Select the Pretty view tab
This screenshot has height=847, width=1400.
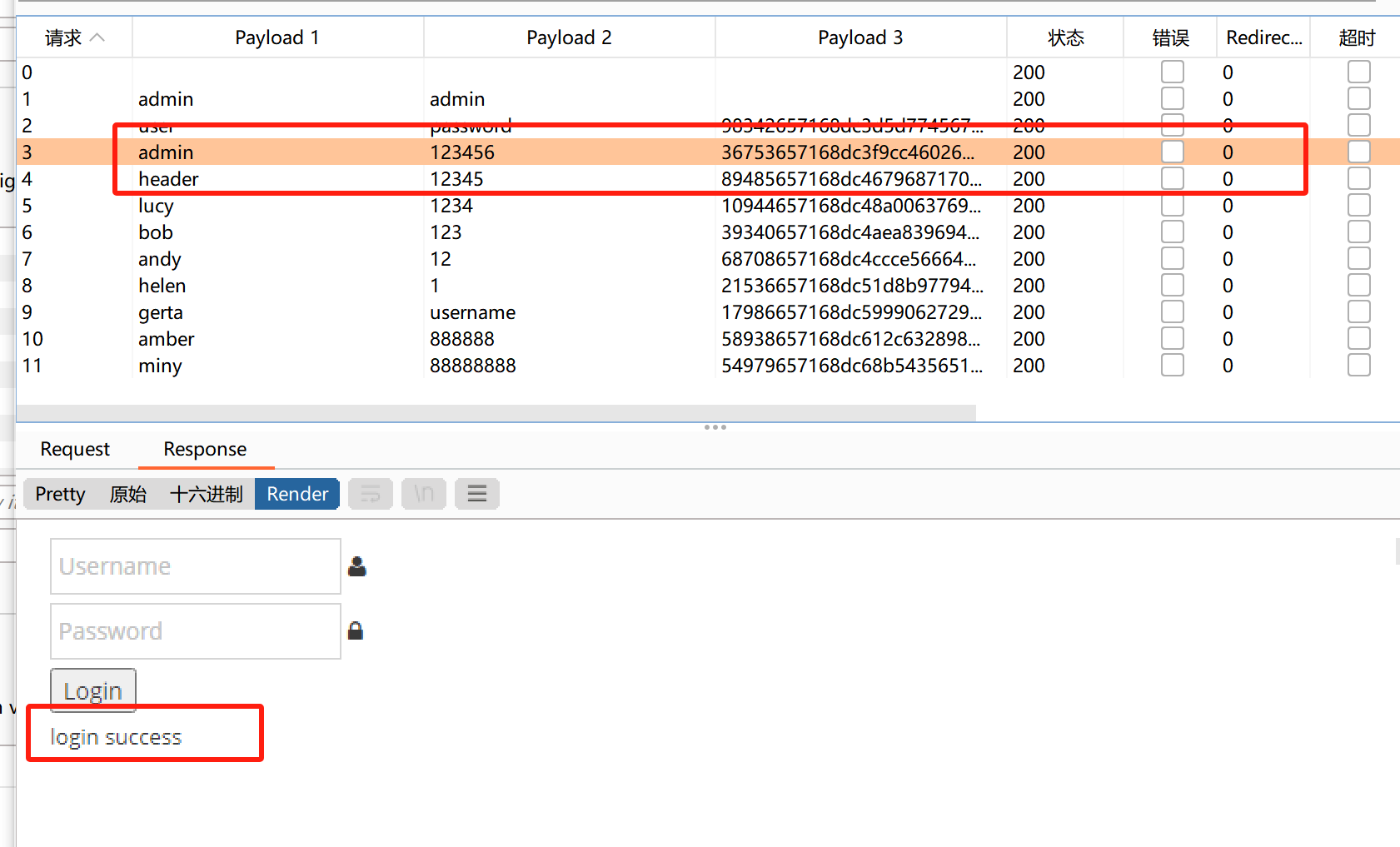[x=60, y=494]
